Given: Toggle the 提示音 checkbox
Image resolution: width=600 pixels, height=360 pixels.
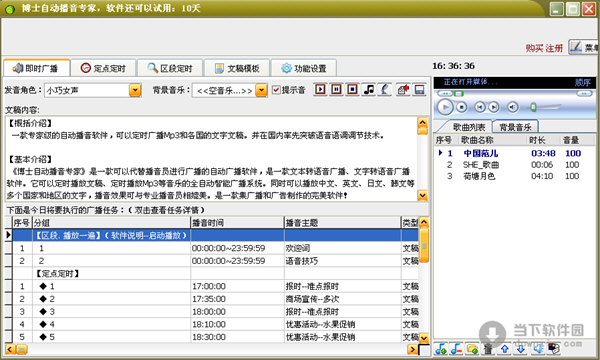Looking at the screenshot, I should [x=276, y=90].
